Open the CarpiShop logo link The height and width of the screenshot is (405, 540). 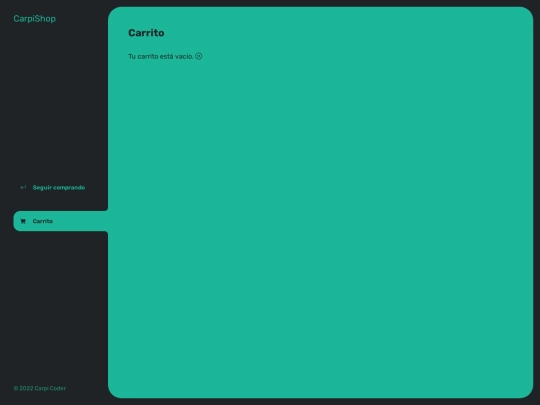point(34,19)
